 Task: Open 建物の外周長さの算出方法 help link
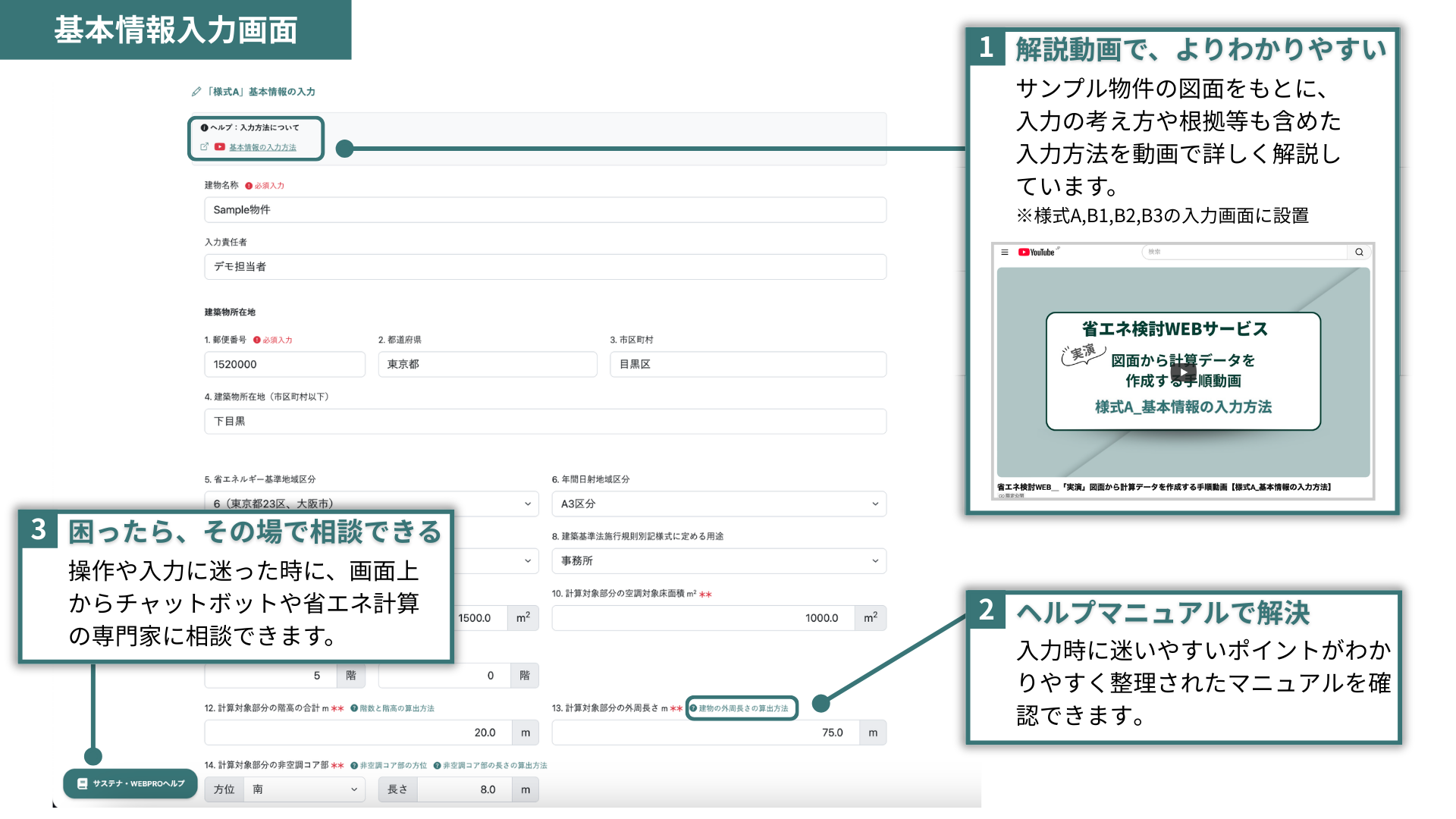[x=743, y=708]
